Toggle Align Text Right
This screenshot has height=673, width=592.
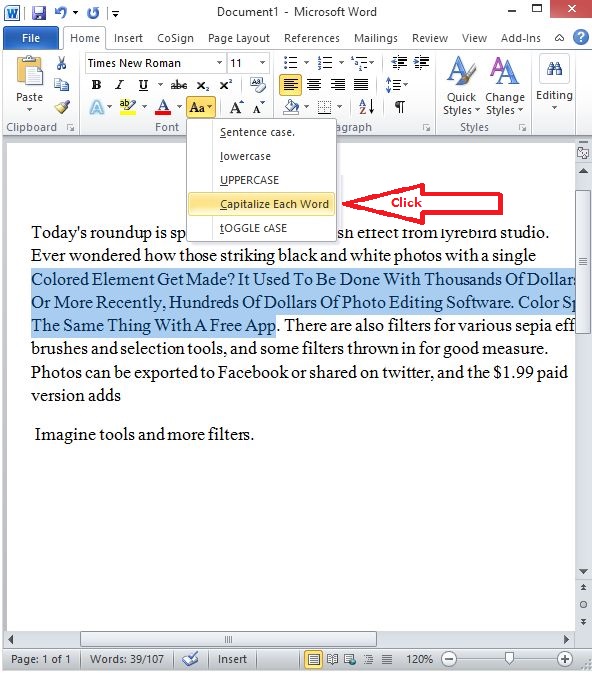pyautogui.click(x=337, y=85)
